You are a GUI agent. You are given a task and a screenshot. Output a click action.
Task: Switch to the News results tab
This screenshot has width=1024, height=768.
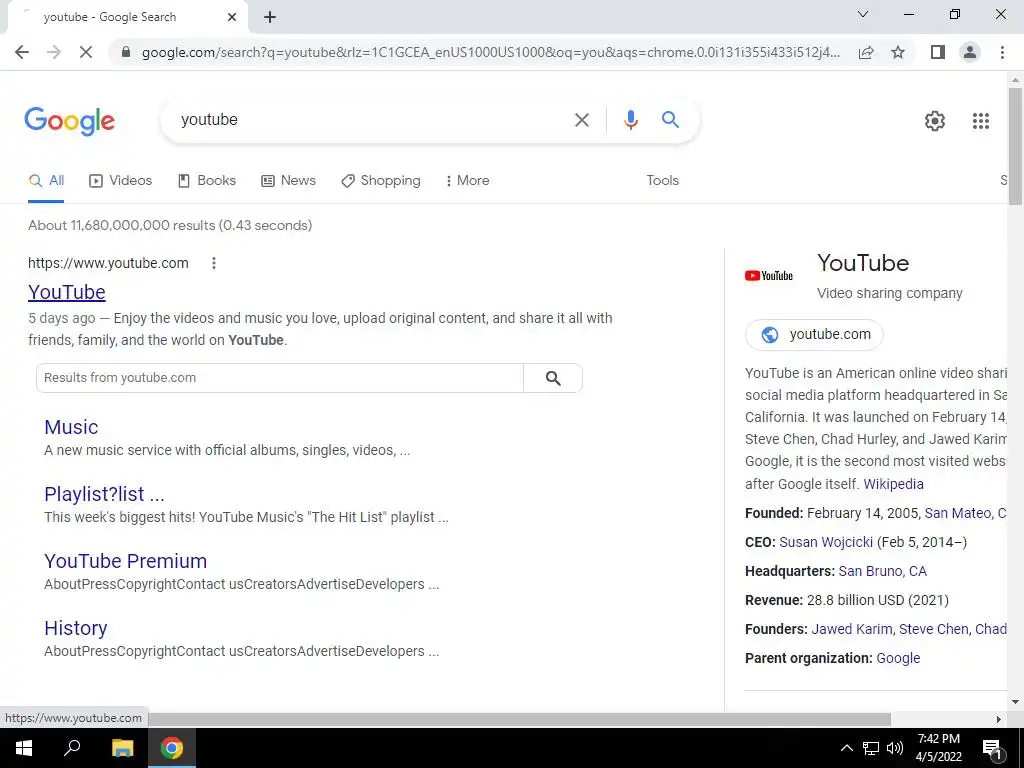click(289, 181)
